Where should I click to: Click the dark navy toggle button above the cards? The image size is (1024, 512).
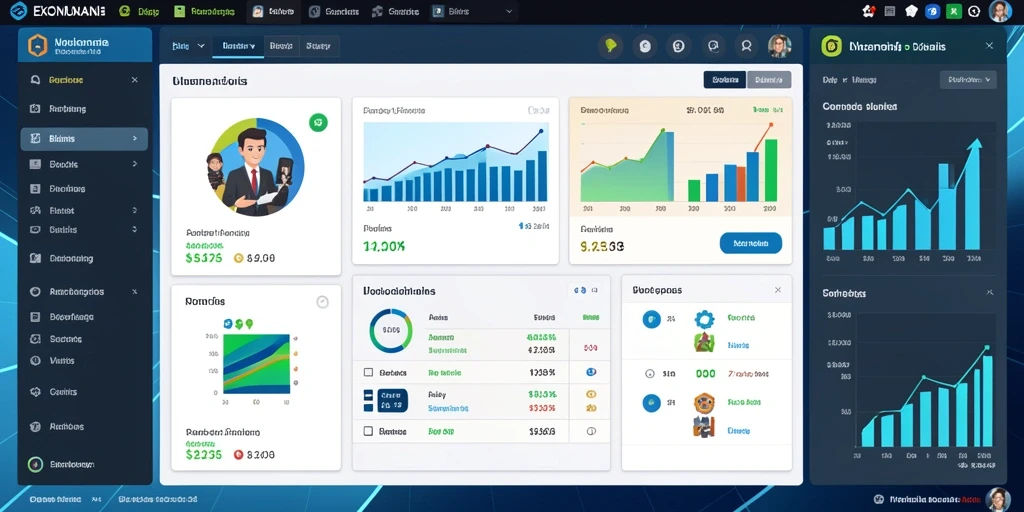(x=725, y=80)
